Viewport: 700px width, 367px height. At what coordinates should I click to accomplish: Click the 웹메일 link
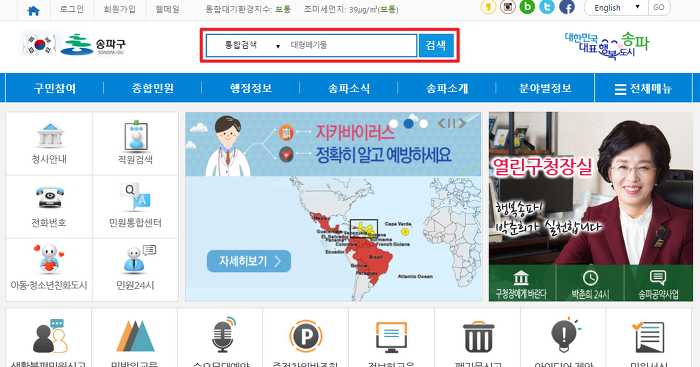[x=167, y=9]
